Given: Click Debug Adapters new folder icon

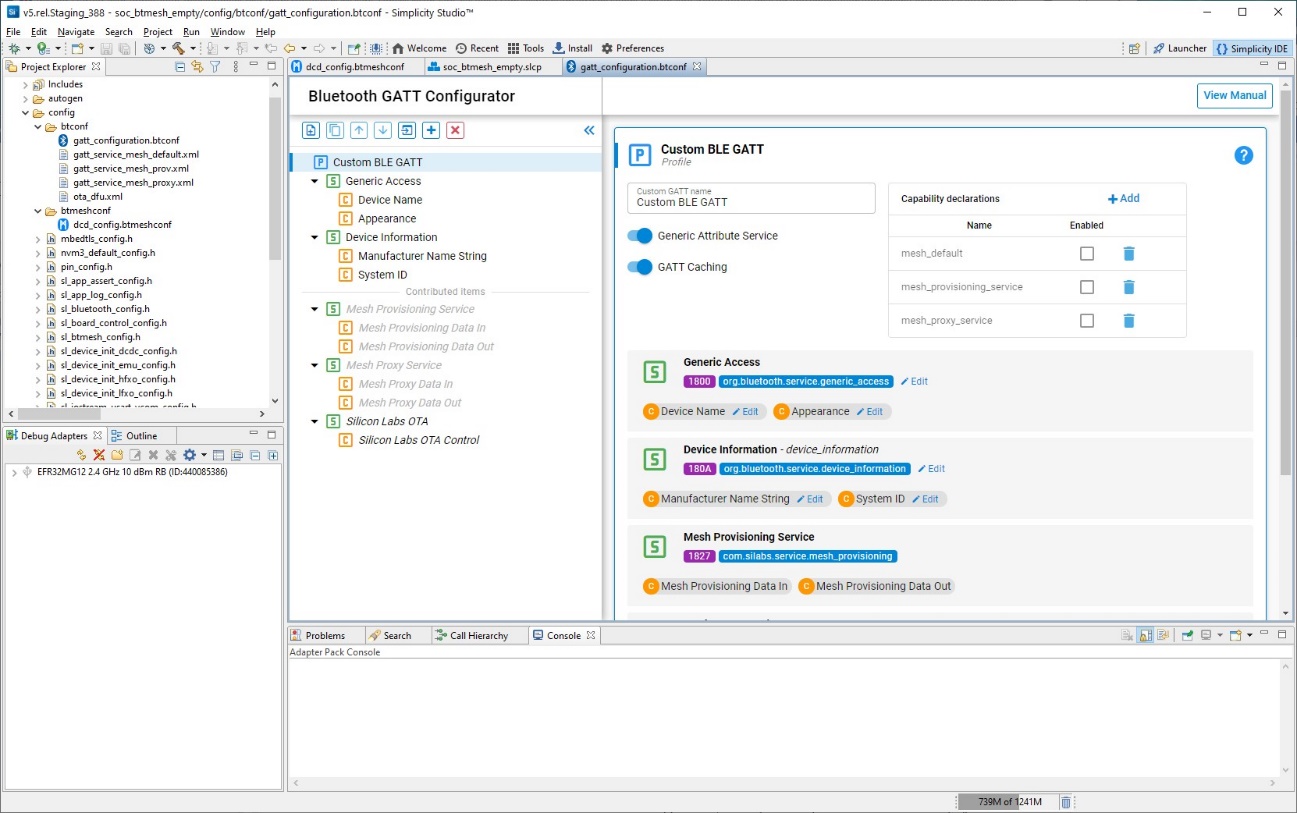Looking at the screenshot, I should [x=117, y=455].
